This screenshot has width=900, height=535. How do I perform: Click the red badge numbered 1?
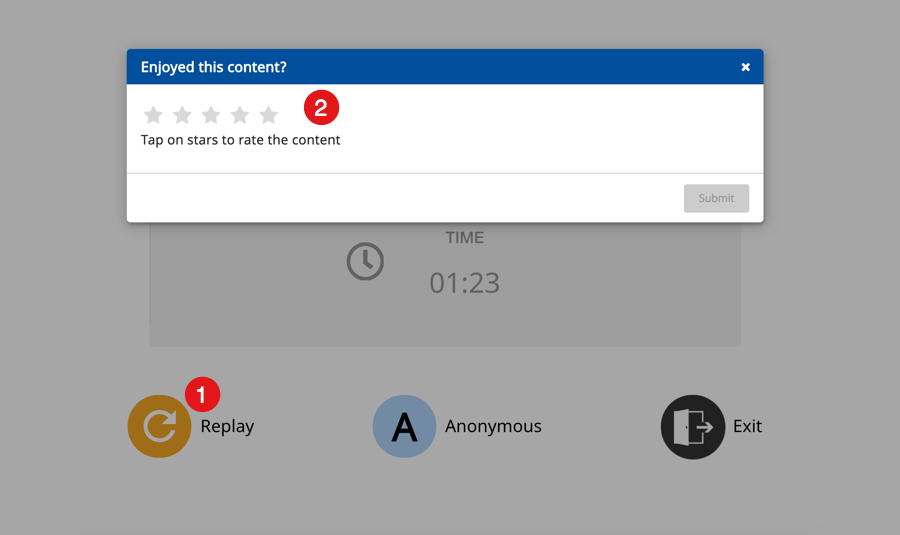click(203, 394)
